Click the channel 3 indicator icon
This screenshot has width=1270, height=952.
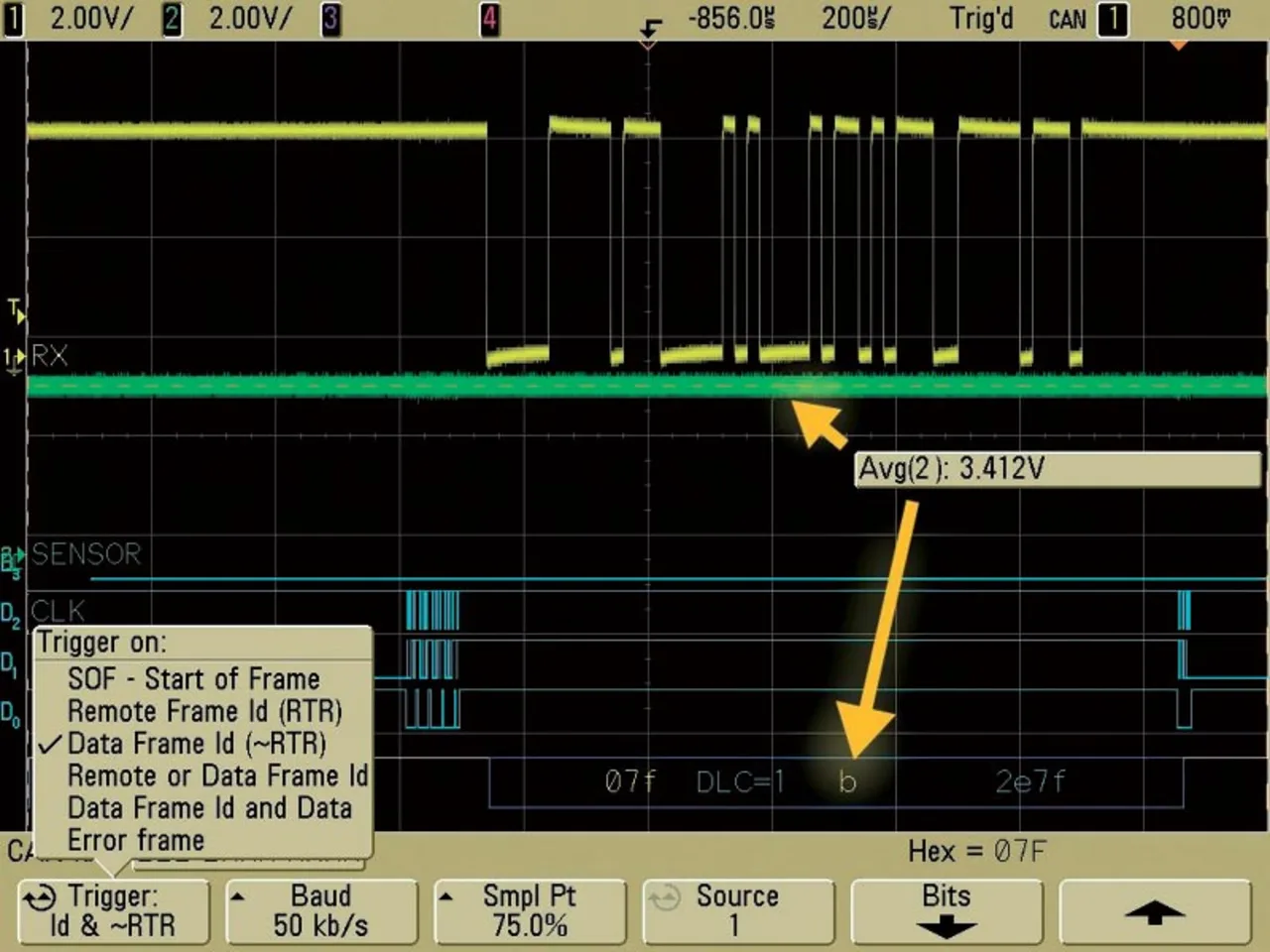coord(330,19)
